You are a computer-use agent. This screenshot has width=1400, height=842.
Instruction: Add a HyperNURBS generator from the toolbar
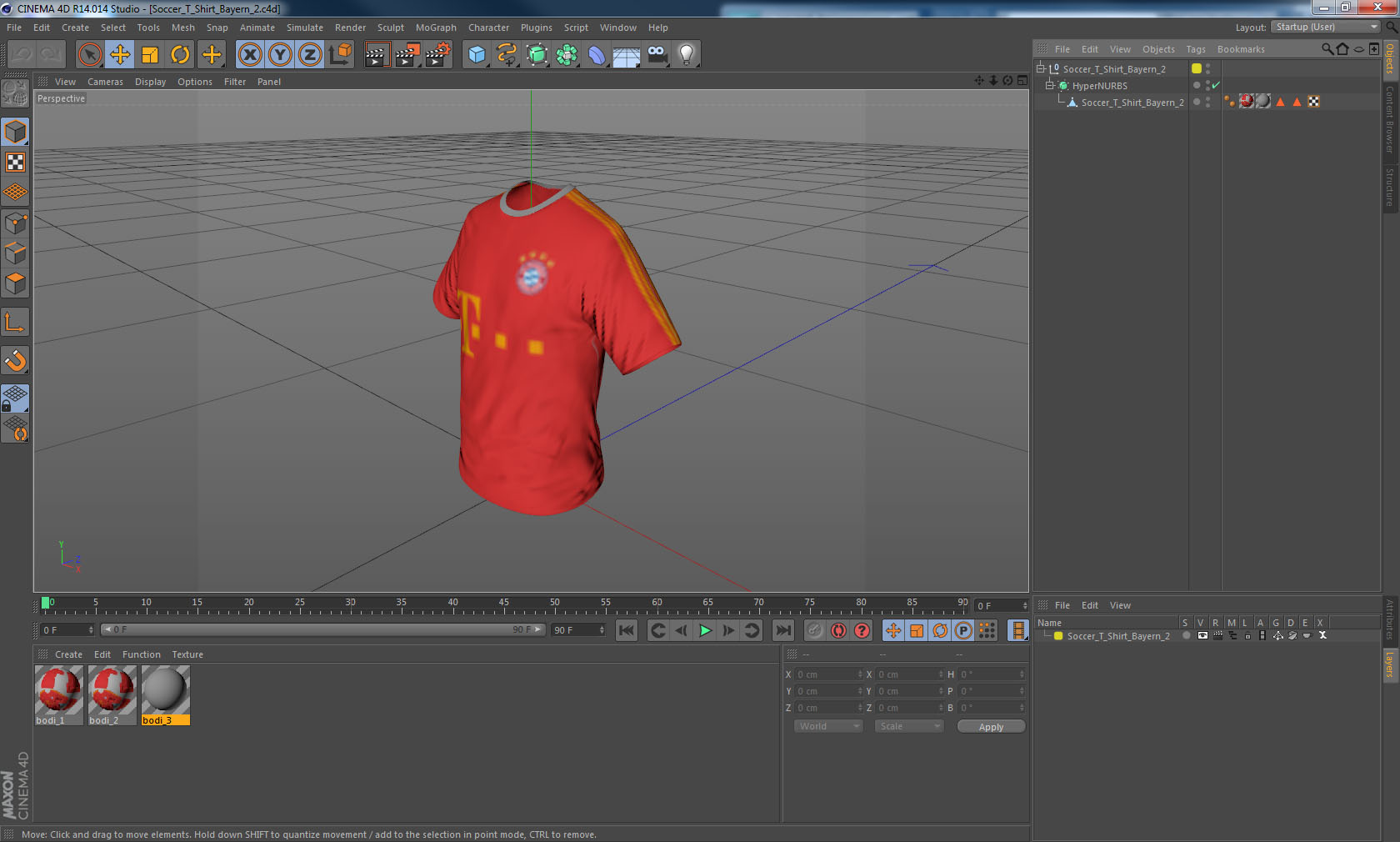537,55
